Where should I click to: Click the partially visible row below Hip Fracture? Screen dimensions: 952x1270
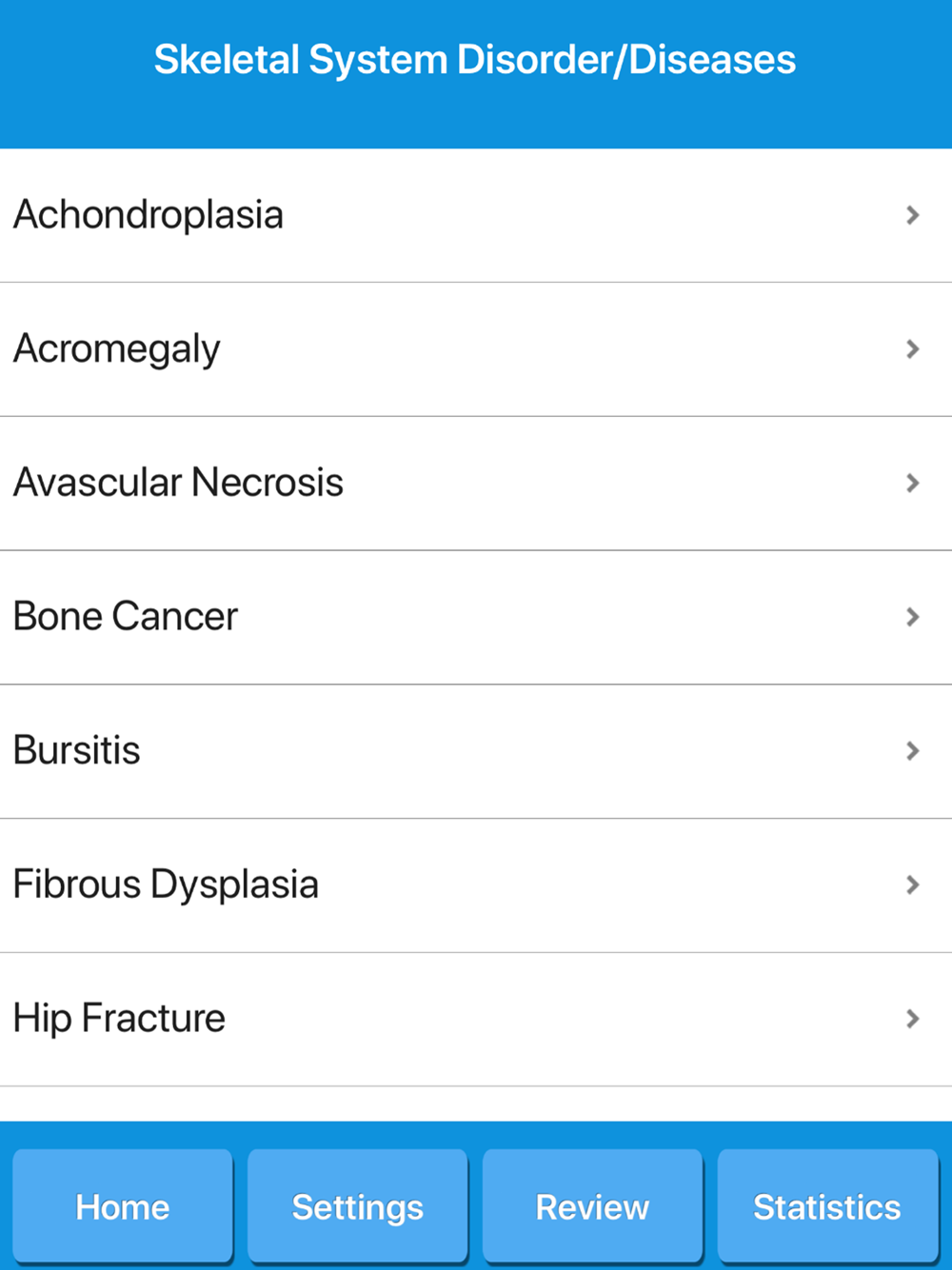tap(476, 1104)
